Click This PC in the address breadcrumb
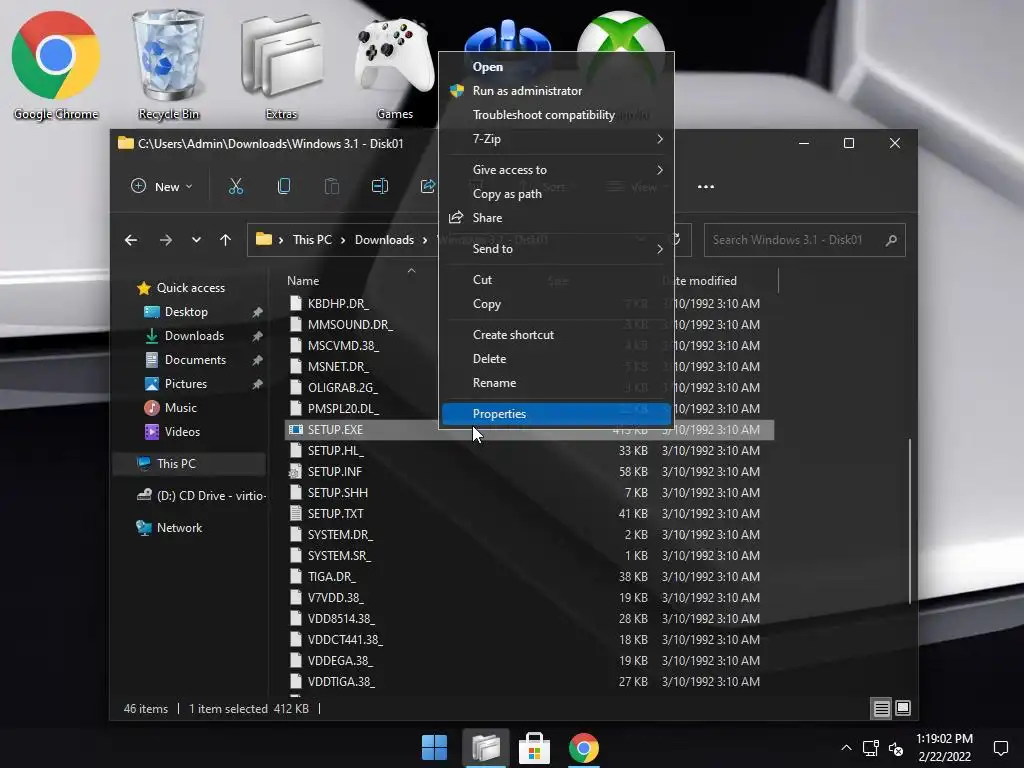This screenshot has height=768, width=1024. point(312,240)
